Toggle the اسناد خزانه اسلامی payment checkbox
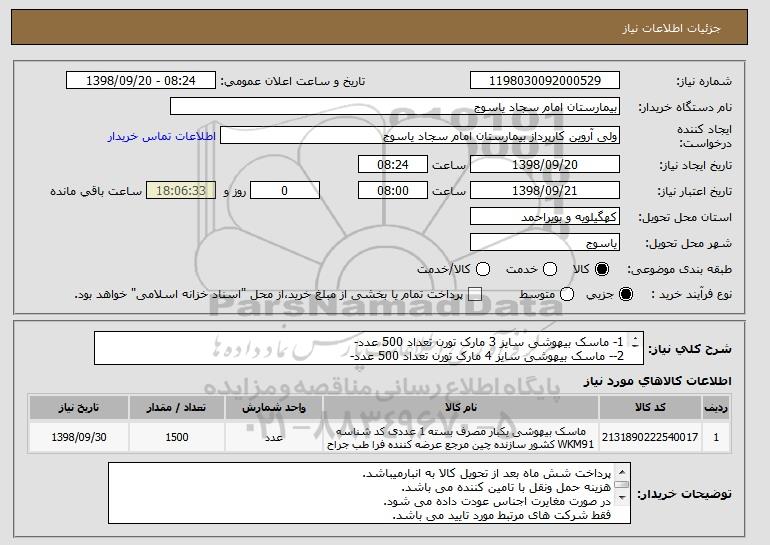The width and height of the screenshot is (770, 545). (475, 294)
